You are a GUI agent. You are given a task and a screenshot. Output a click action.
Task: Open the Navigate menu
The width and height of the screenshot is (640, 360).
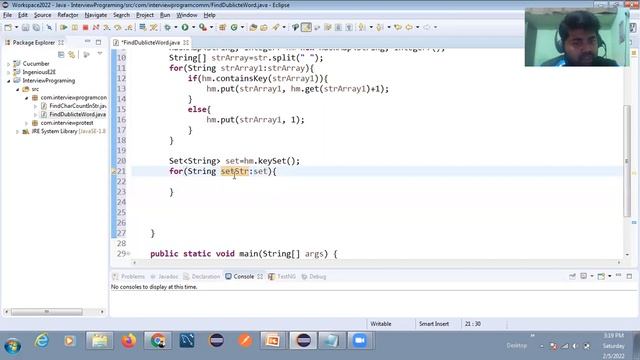[96, 15]
